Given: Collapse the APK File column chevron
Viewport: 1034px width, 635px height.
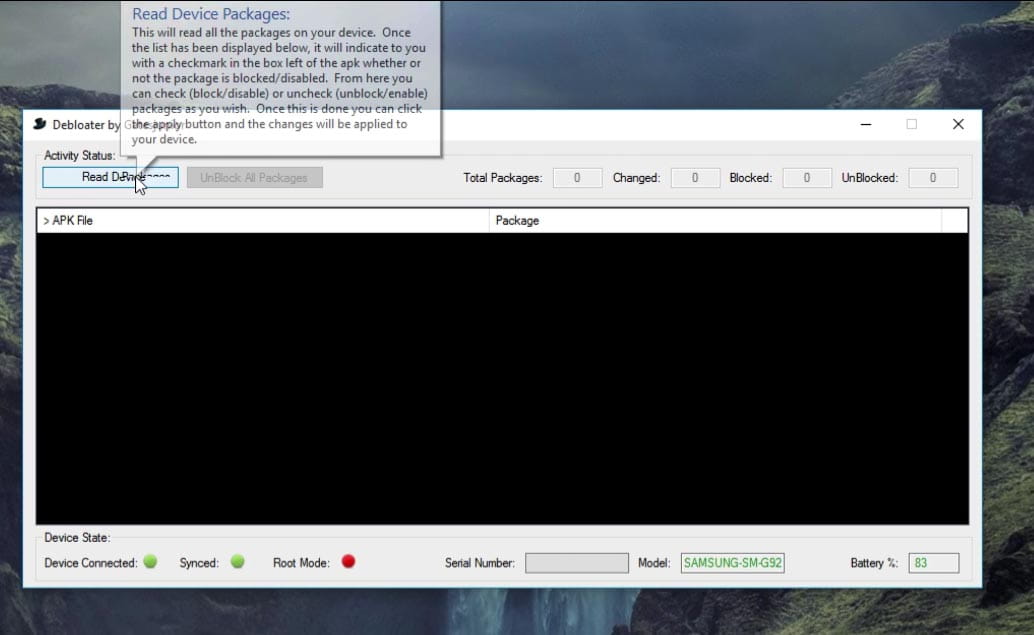Looking at the screenshot, I should click(x=48, y=220).
